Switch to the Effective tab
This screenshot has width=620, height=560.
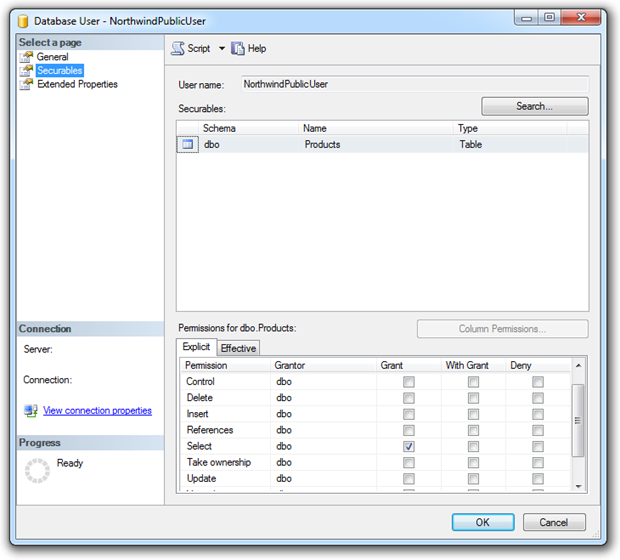[238, 348]
